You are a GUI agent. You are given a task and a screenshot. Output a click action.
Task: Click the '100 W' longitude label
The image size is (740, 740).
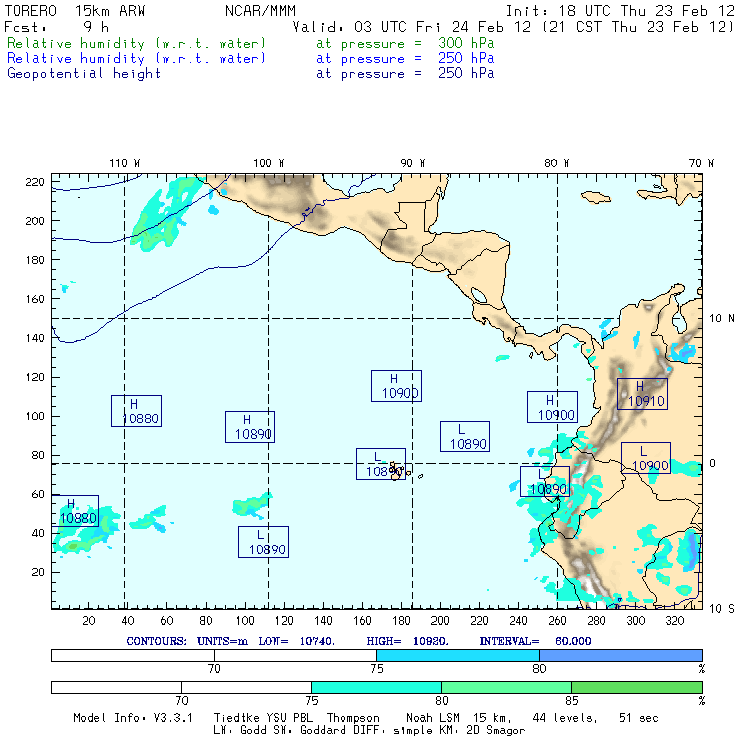(269, 163)
